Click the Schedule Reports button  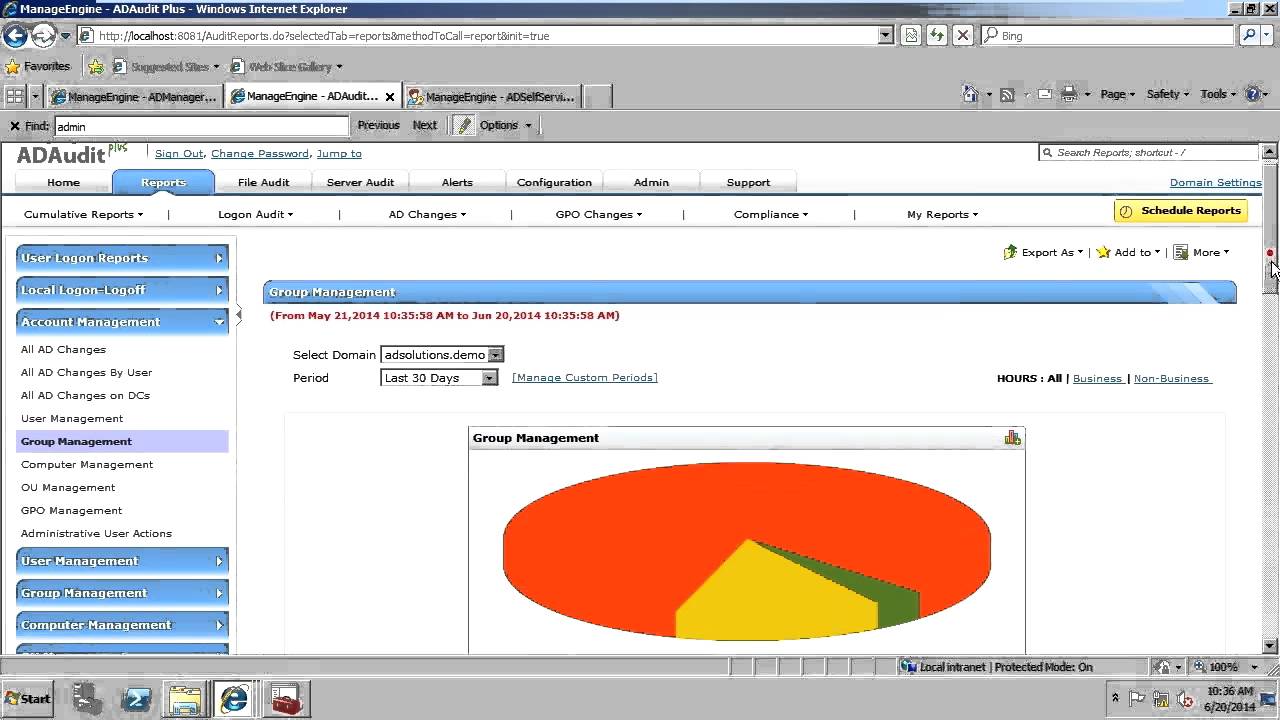click(x=1180, y=211)
